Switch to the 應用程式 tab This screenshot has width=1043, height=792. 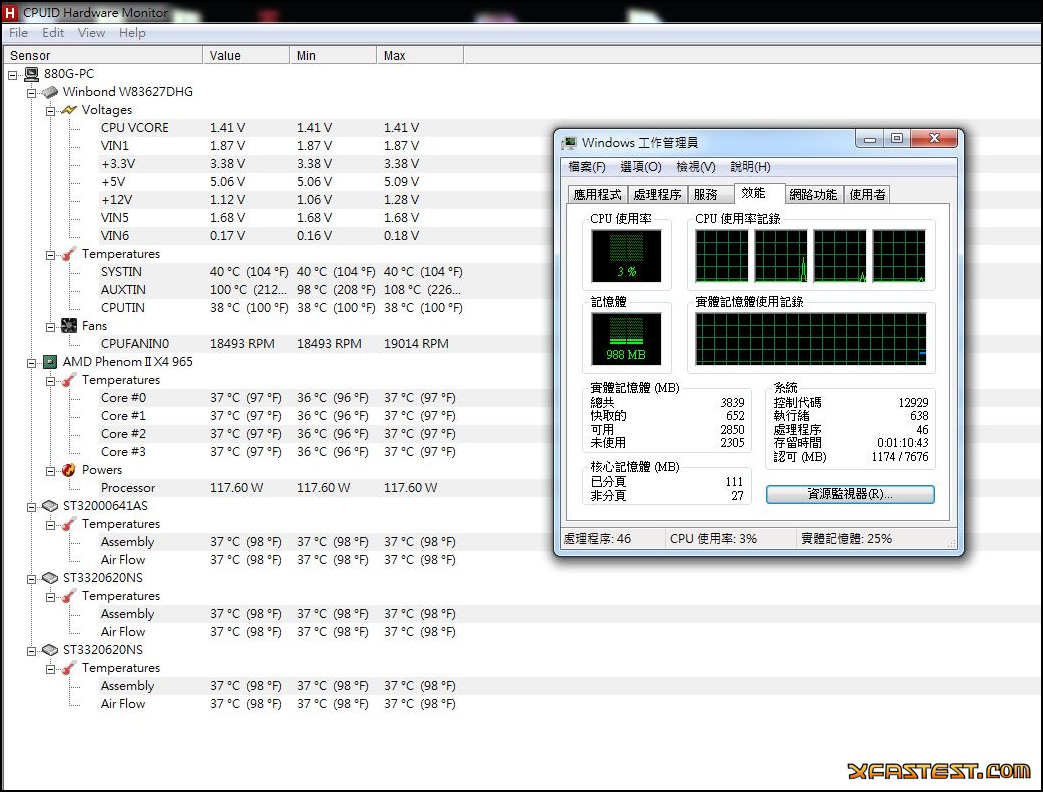click(x=597, y=194)
